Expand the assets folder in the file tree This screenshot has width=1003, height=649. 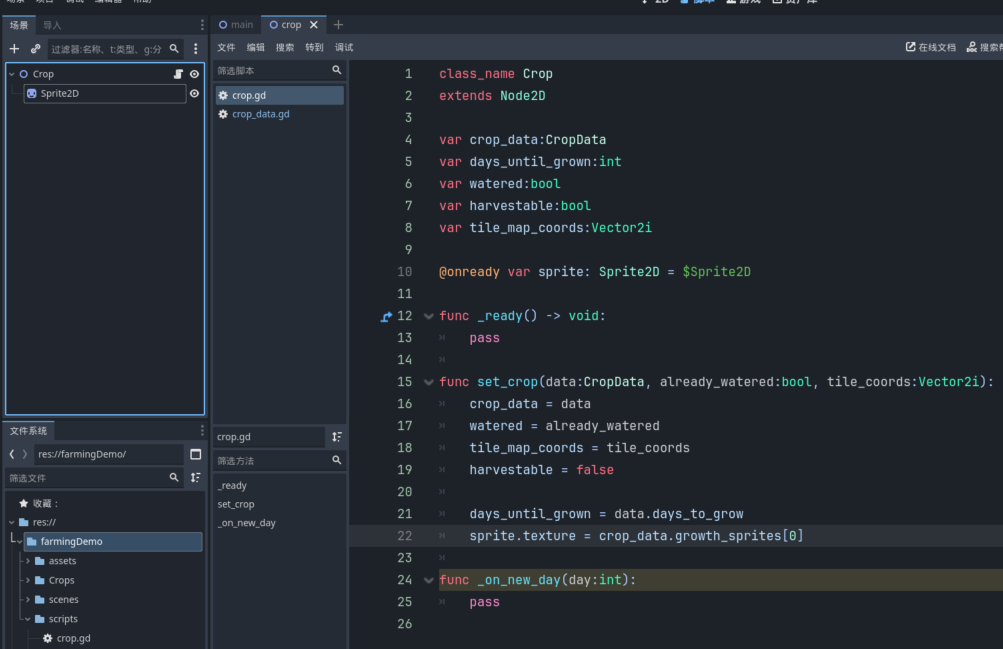point(28,561)
